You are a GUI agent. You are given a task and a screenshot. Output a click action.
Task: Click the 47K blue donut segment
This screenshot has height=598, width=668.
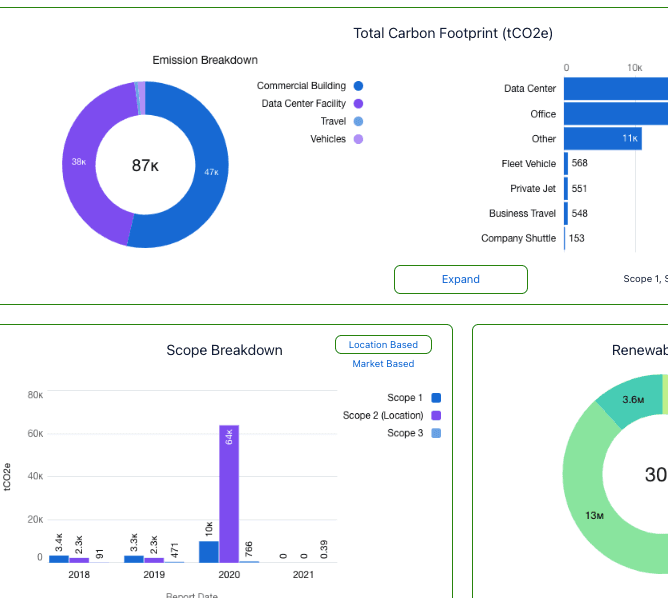211,172
